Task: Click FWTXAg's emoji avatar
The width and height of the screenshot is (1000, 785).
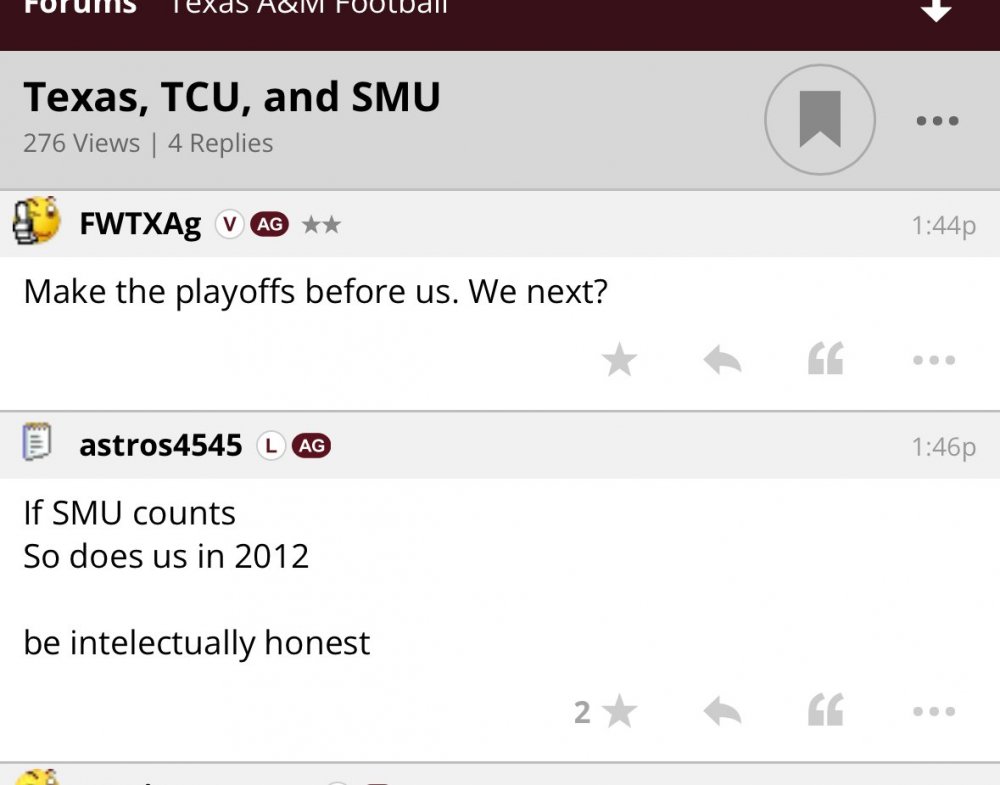Action: coord(37,222)
